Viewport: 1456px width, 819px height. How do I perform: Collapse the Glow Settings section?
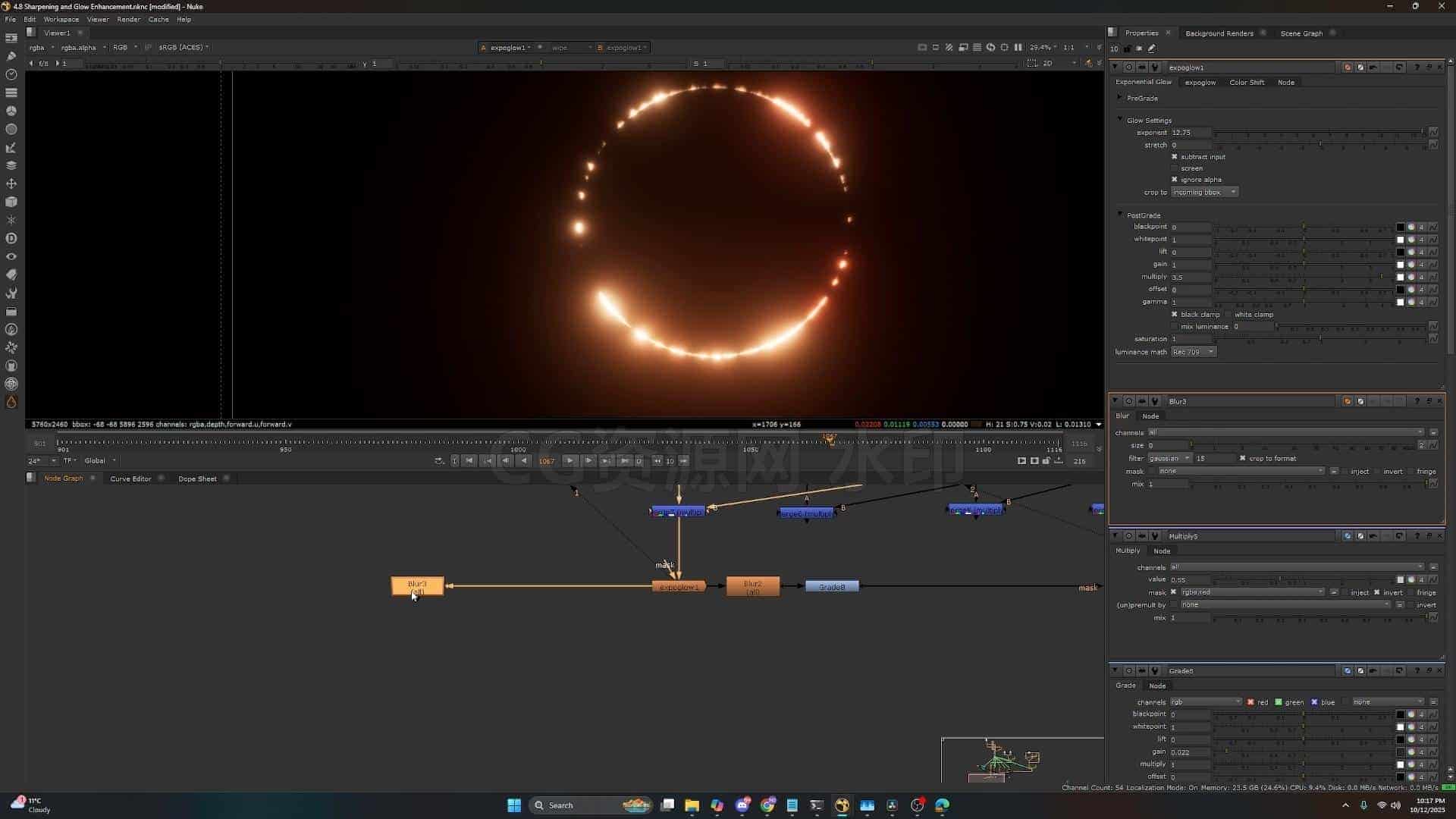click(1120, 120)
